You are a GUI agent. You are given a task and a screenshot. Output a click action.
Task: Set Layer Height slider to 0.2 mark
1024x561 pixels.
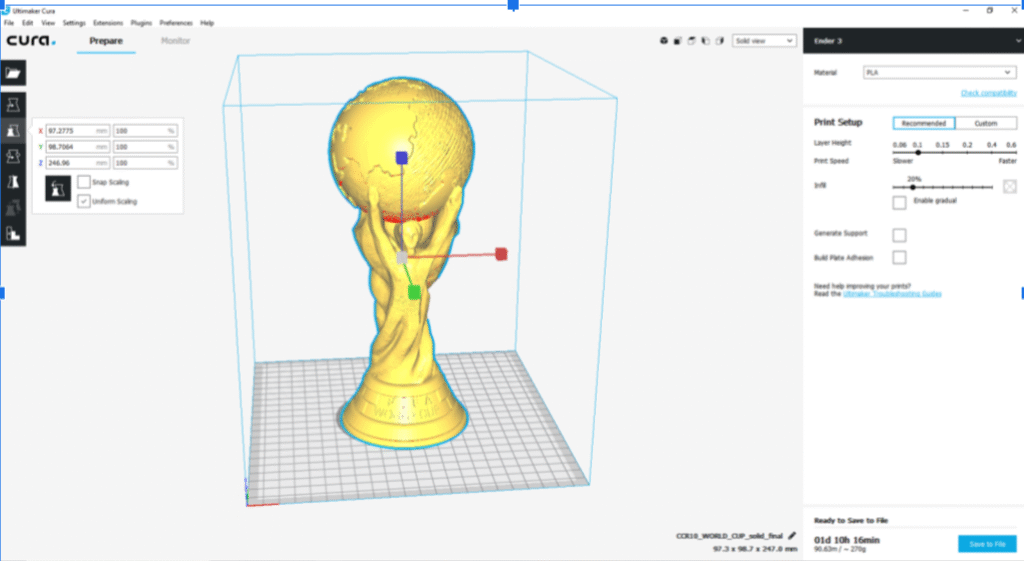[967, 152]
